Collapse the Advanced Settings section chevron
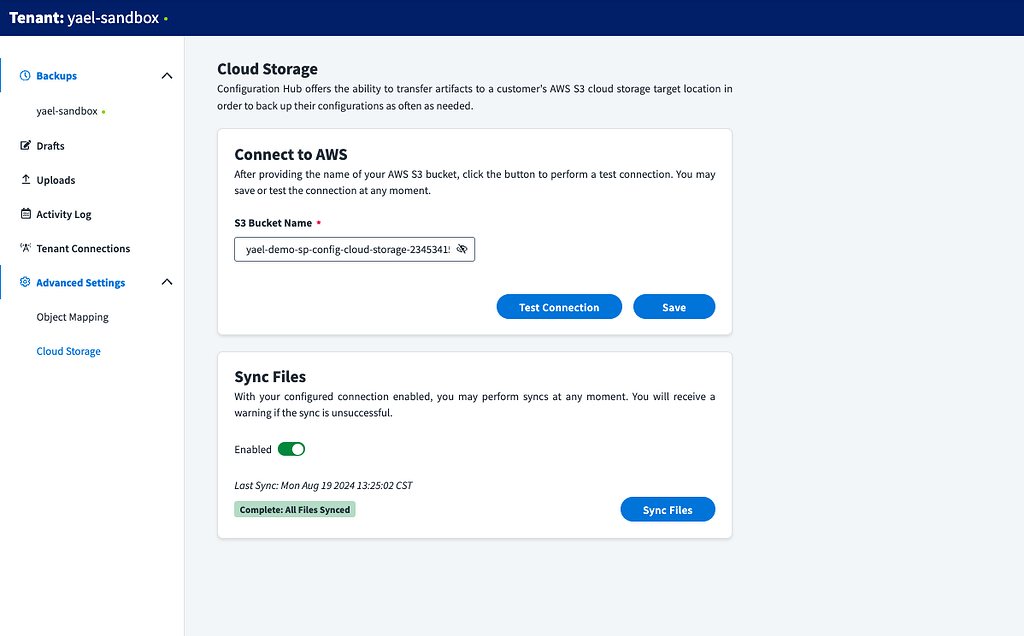The image size is (1024, 636). (167, 282)
